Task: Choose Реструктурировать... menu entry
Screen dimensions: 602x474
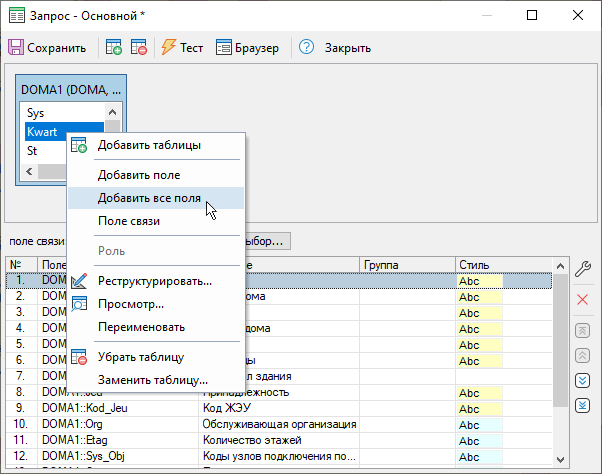Action: [154, 281]
